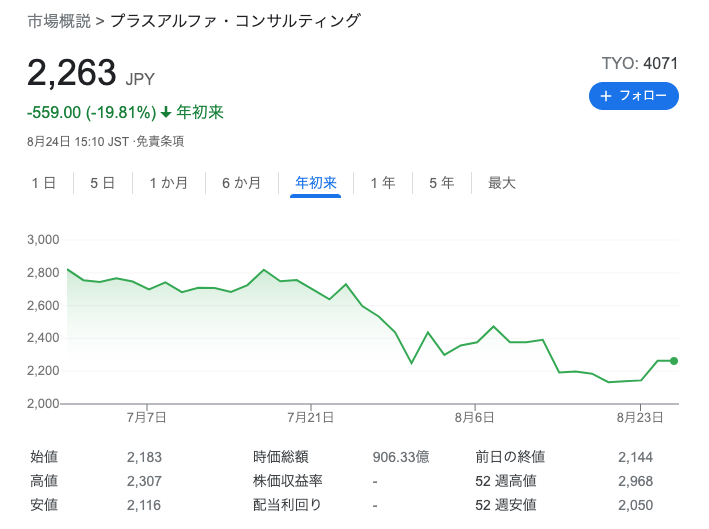
Task: Click the green endpoint dot on chart
Action: point(674,361)
